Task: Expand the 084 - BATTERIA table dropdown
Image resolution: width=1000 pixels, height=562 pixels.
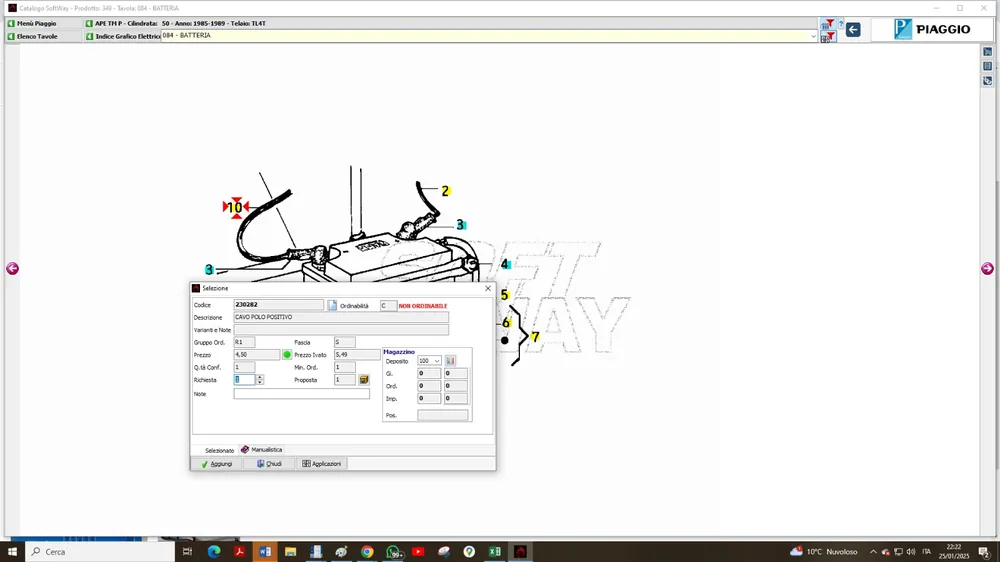Action: coord(813,36)
